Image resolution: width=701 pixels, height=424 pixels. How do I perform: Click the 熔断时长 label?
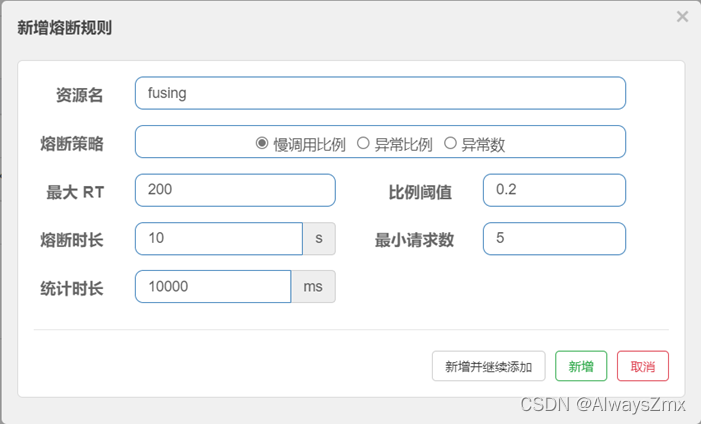pyautogui.click(x=72, y=240)
